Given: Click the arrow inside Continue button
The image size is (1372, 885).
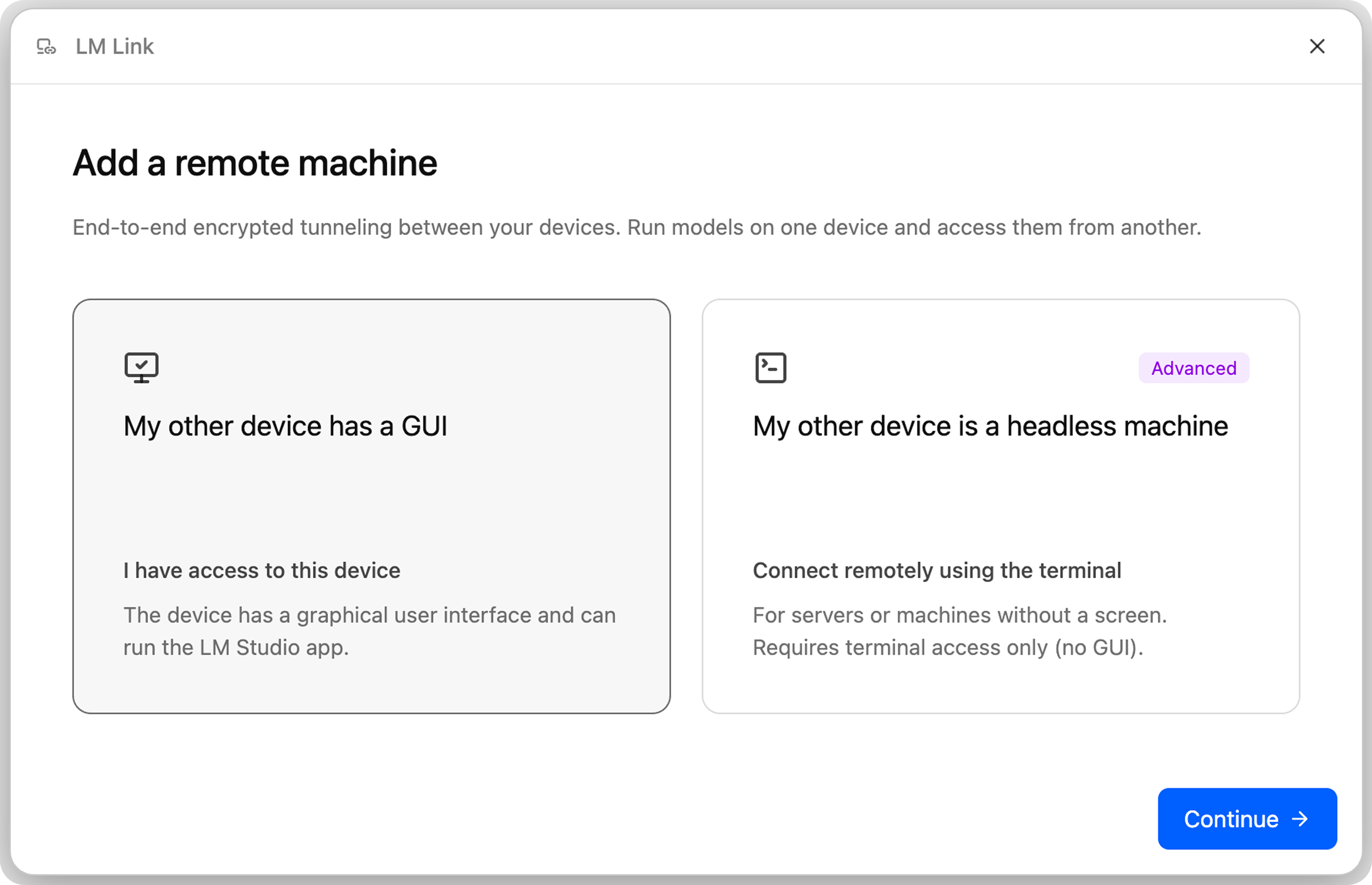Looking at the screenshot, I should coord(1300,819).
